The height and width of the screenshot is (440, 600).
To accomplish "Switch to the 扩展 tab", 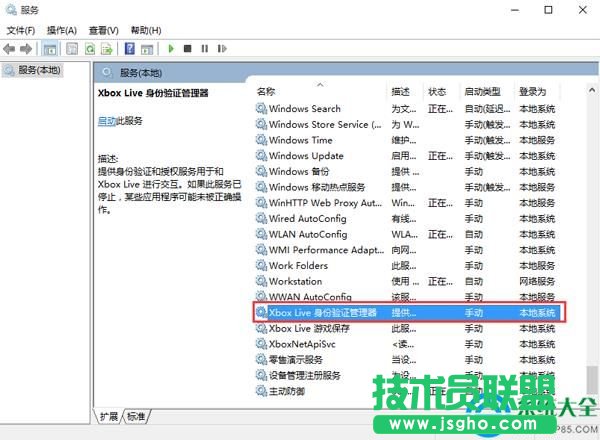I will [109, 416].
